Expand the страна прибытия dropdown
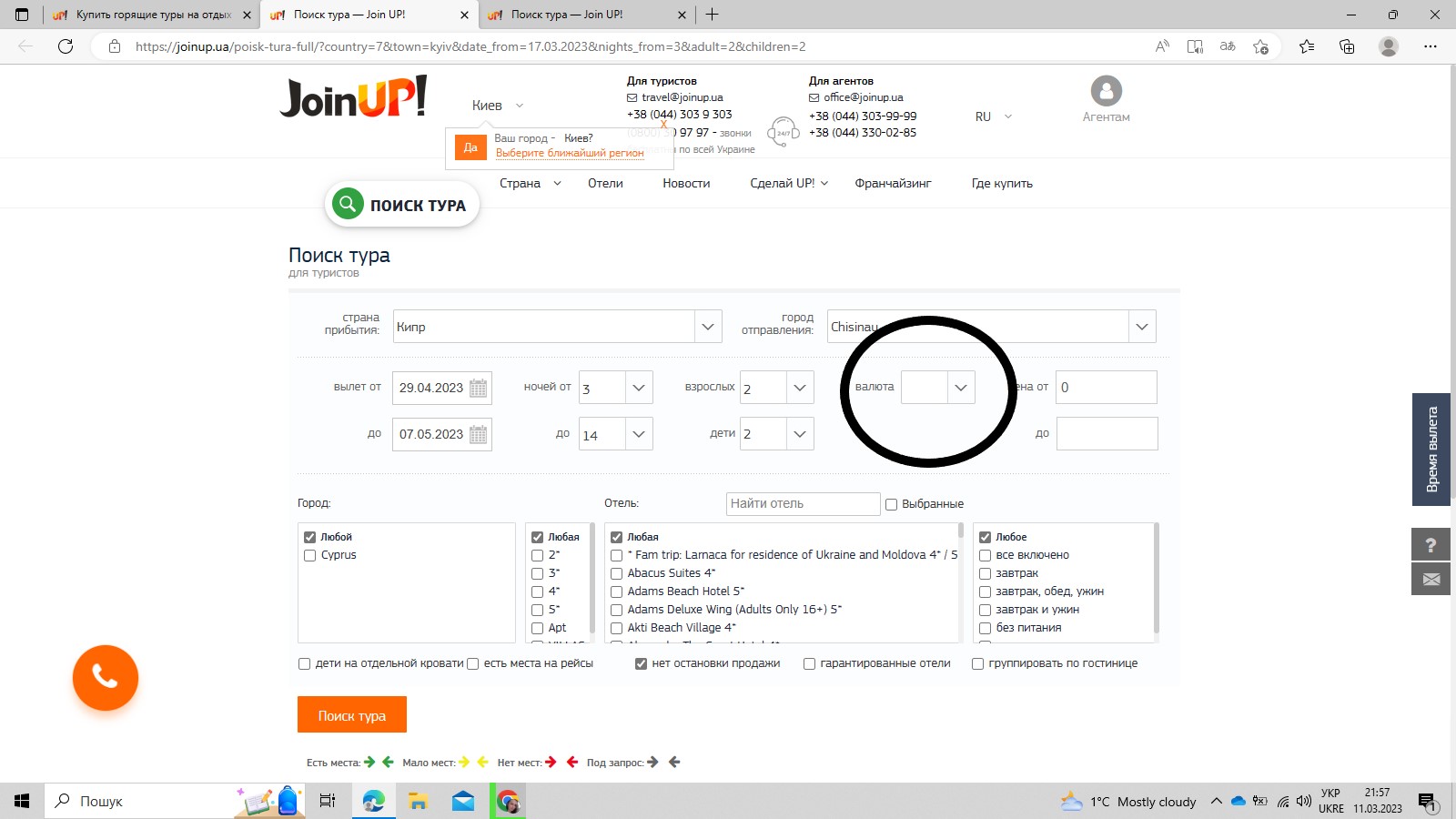1456x819 pixels. click(708, 327)
